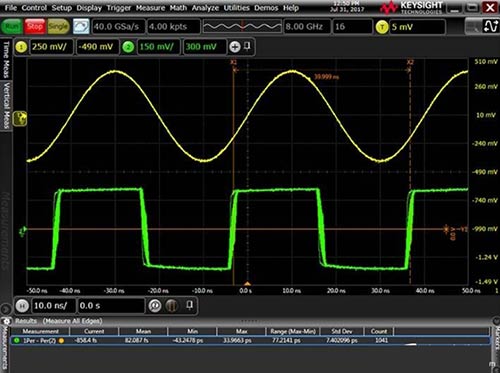This screenshot has height=373, width=500.
Task: Click the horizontal H timebase icon
Action: click(x=22, y=306)
